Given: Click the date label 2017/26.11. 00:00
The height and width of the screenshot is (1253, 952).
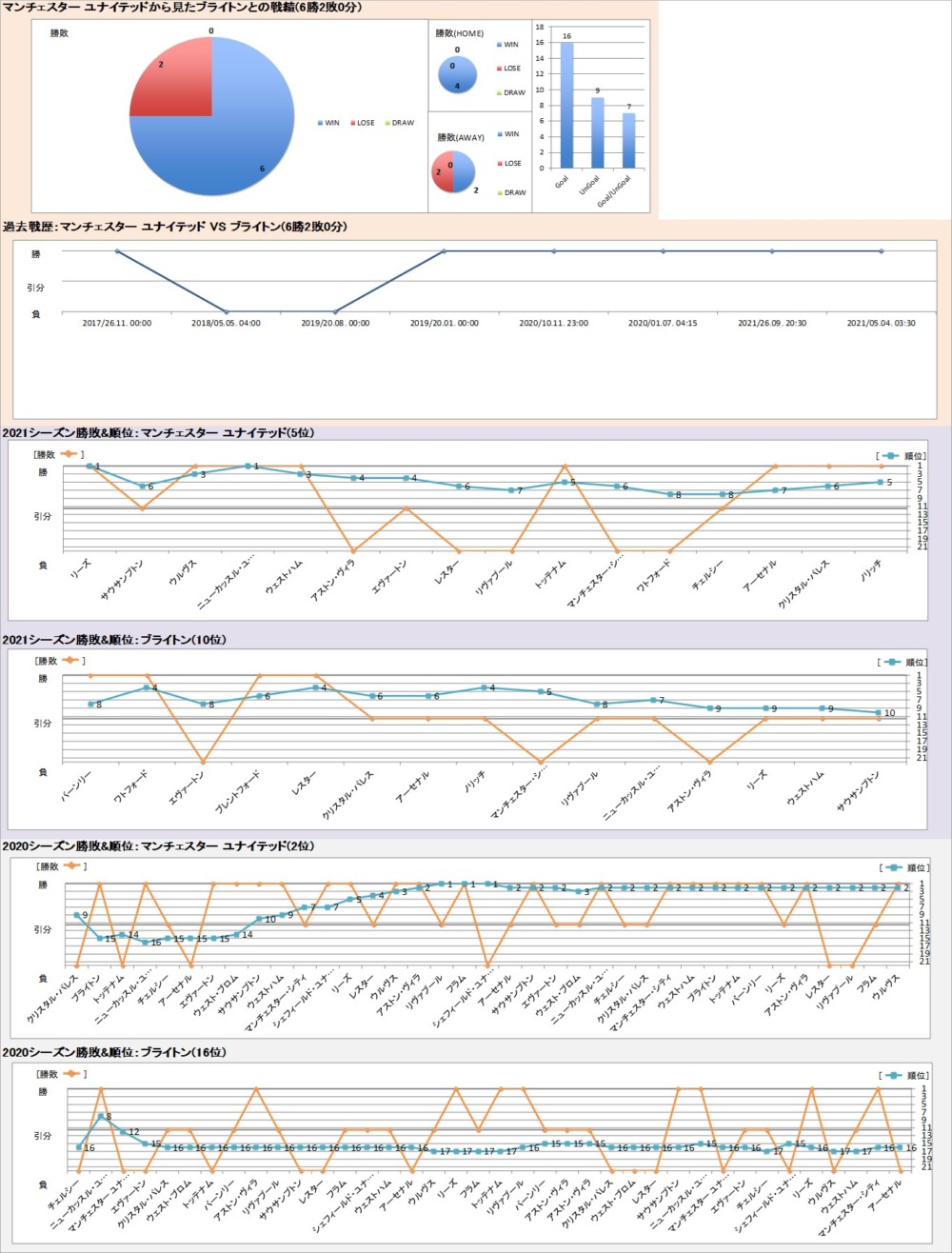Looking at the screenshot, I should 117,324.
